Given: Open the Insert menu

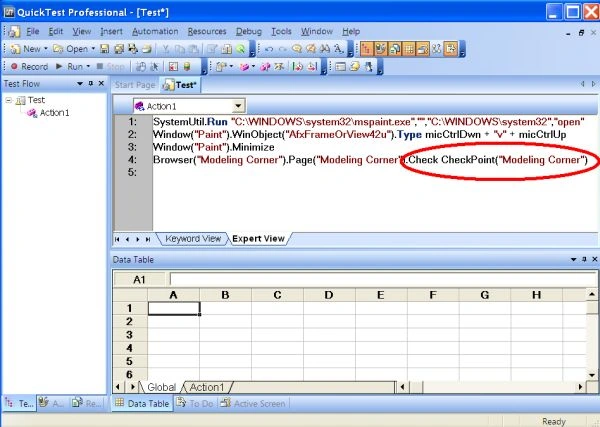Looking at the screenshot, I should 111,31.
